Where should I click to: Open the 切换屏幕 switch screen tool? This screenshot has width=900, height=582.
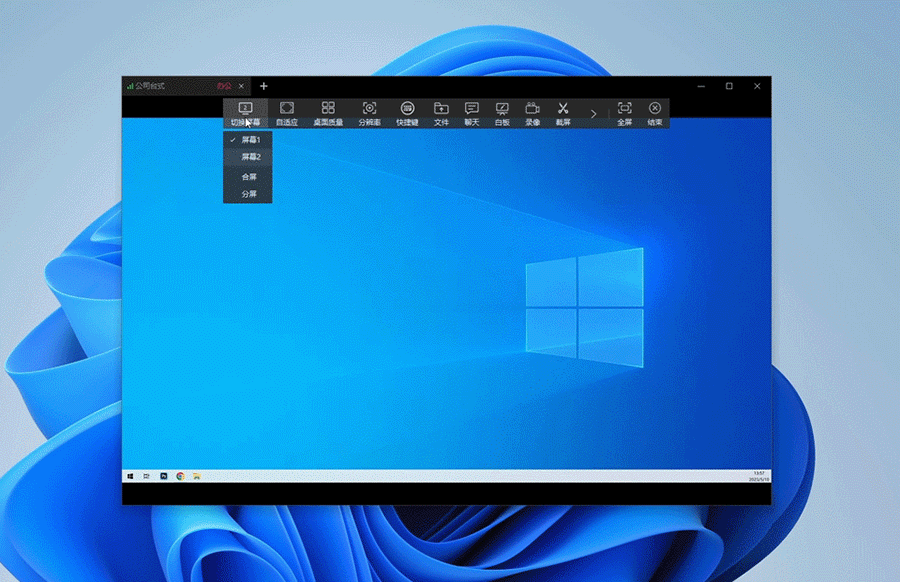(x=245, y=114)
